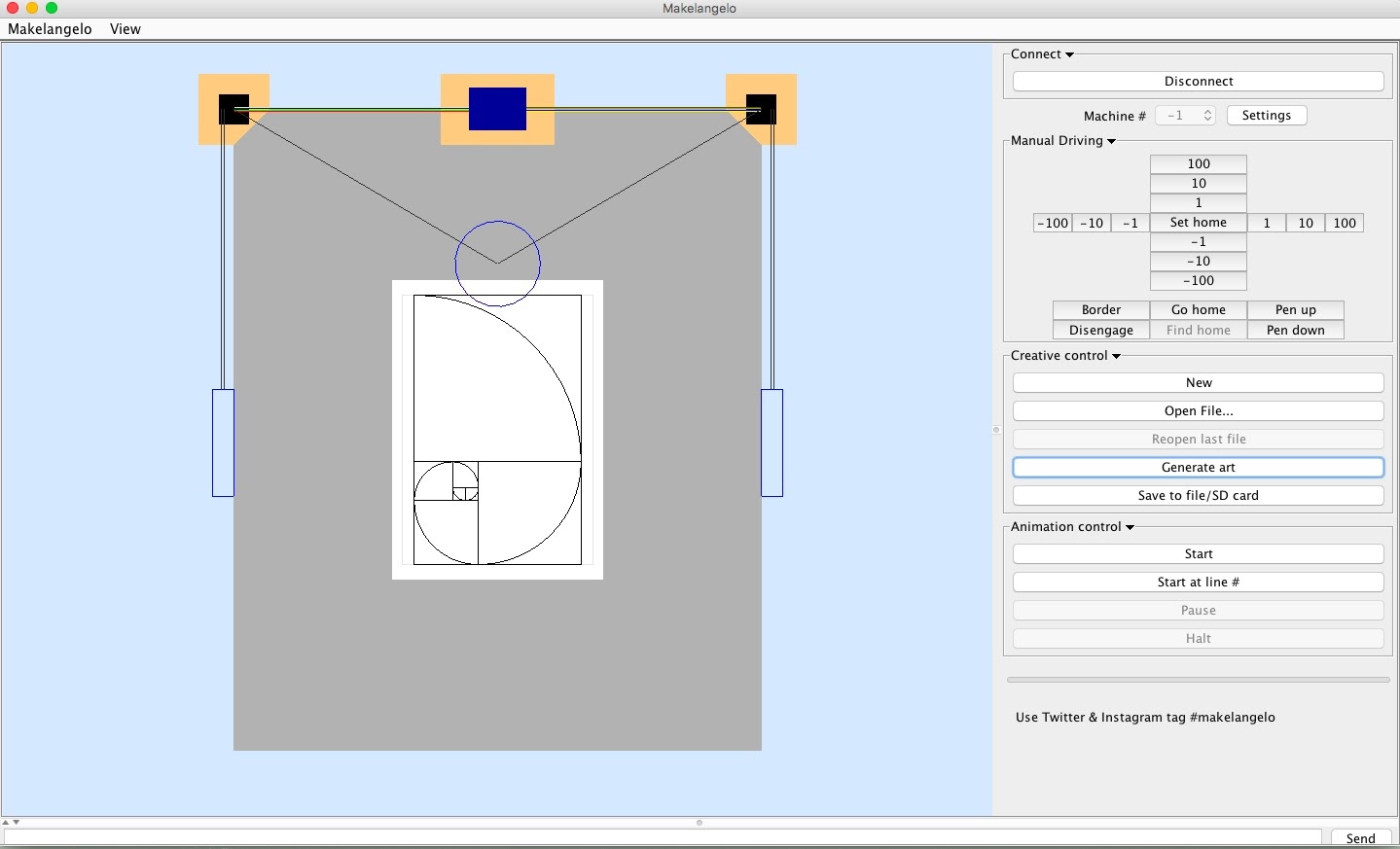Screen dimensions: 1400x849
Task: Click the progress bar
Action: coord(1199,680)
